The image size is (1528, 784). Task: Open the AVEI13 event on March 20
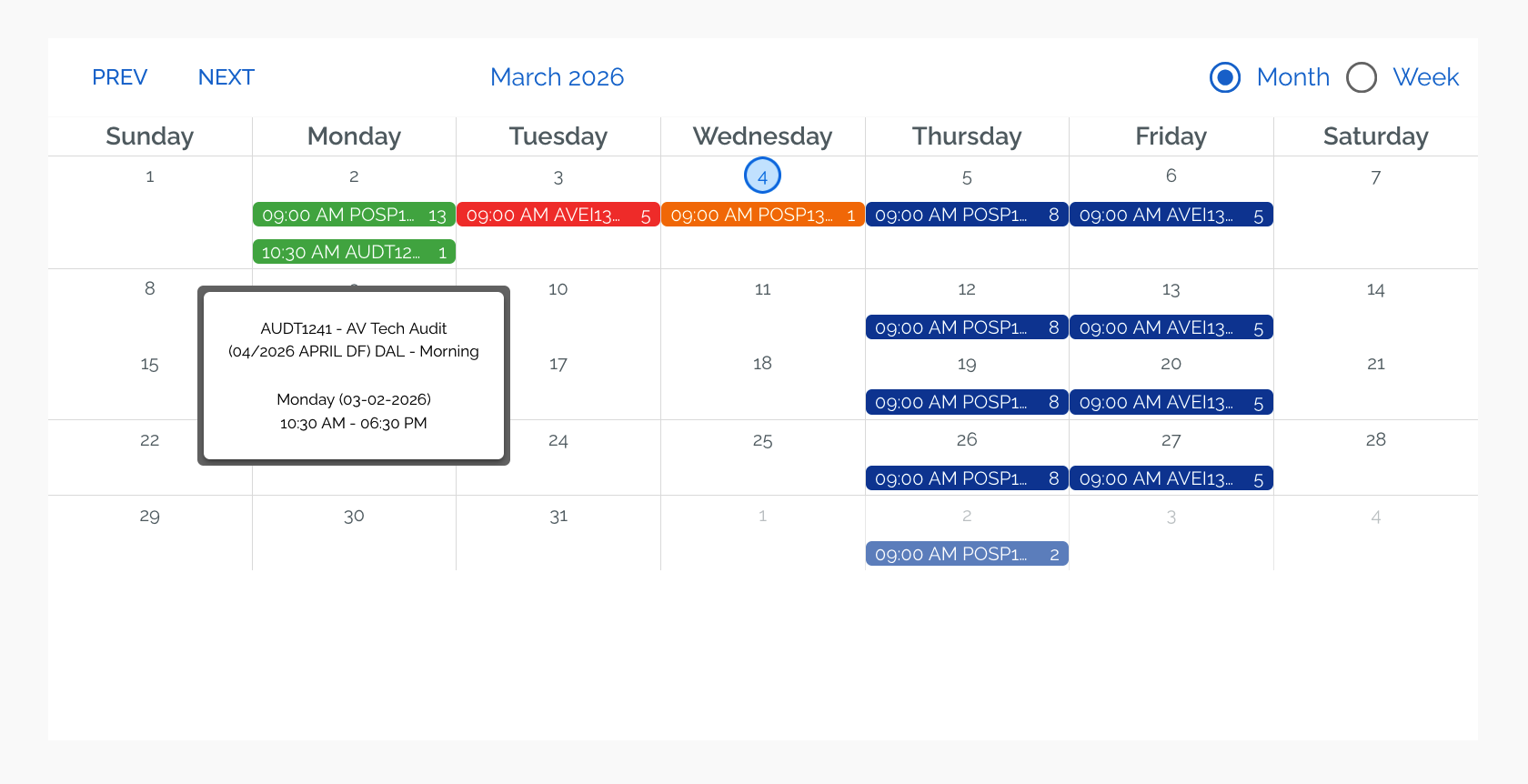1171,401
